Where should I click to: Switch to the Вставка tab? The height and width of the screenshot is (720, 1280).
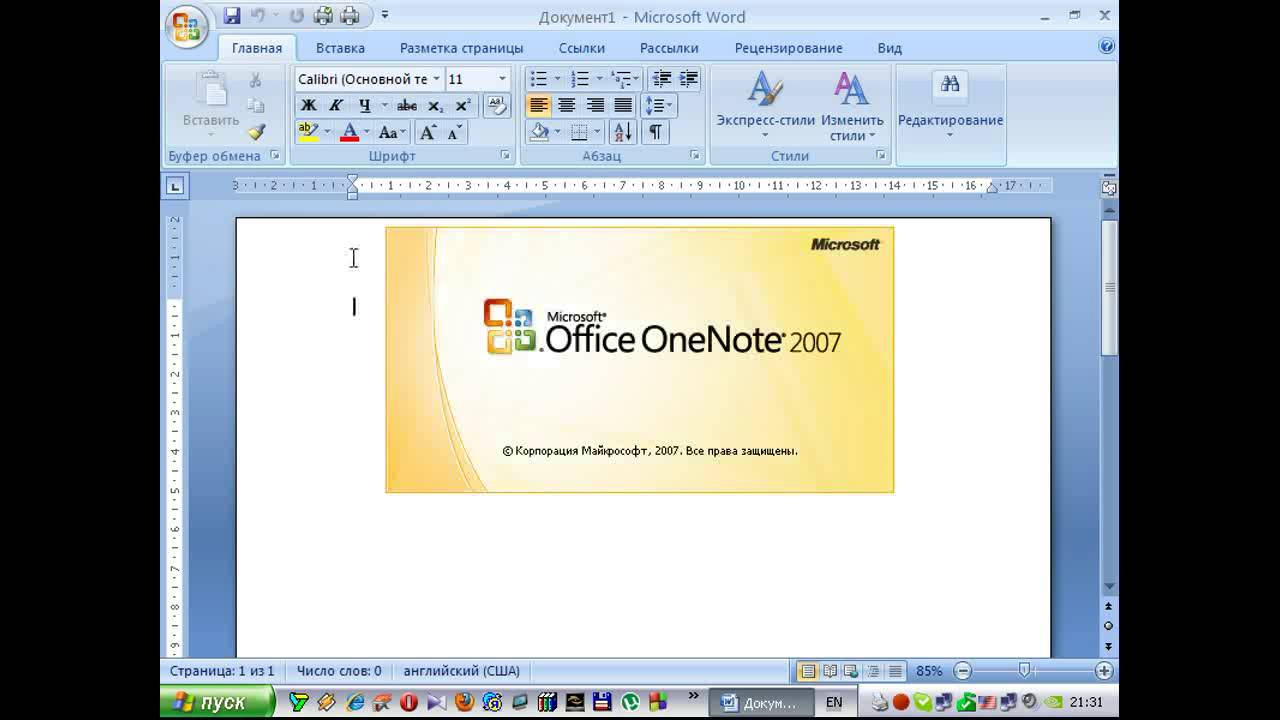pos(340,48)
